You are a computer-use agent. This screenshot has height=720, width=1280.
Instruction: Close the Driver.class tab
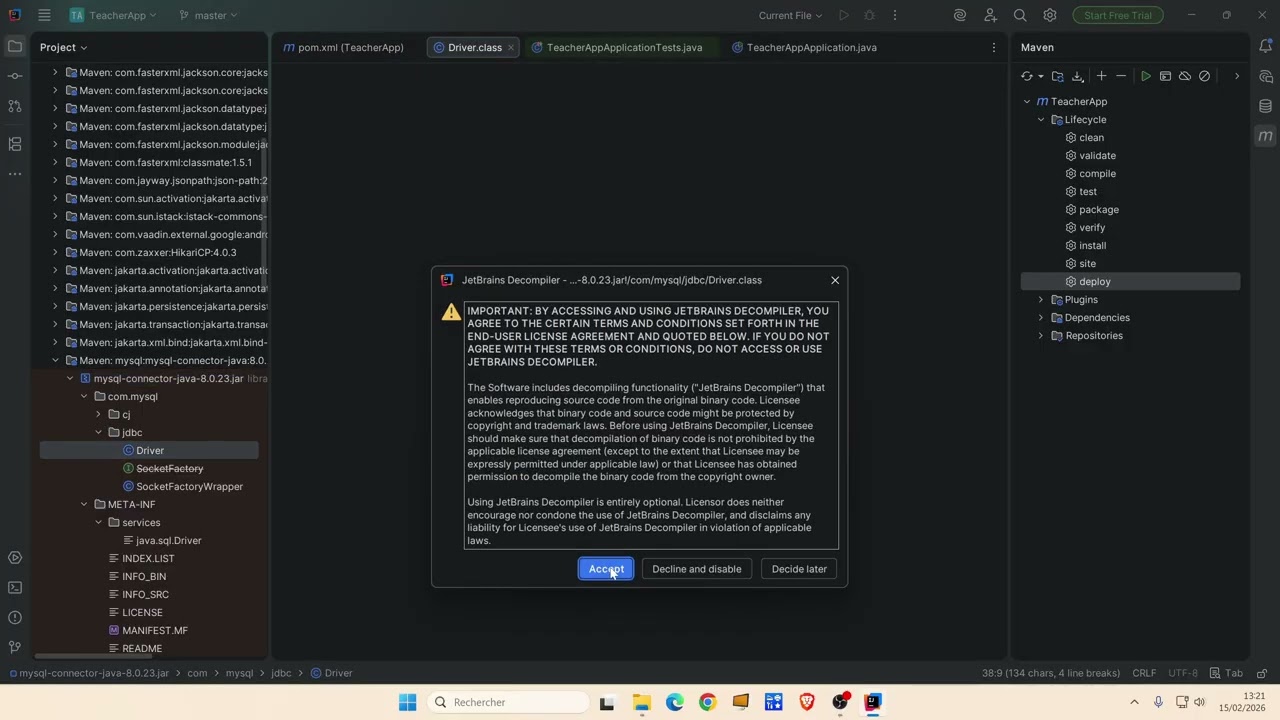point(511,47)
